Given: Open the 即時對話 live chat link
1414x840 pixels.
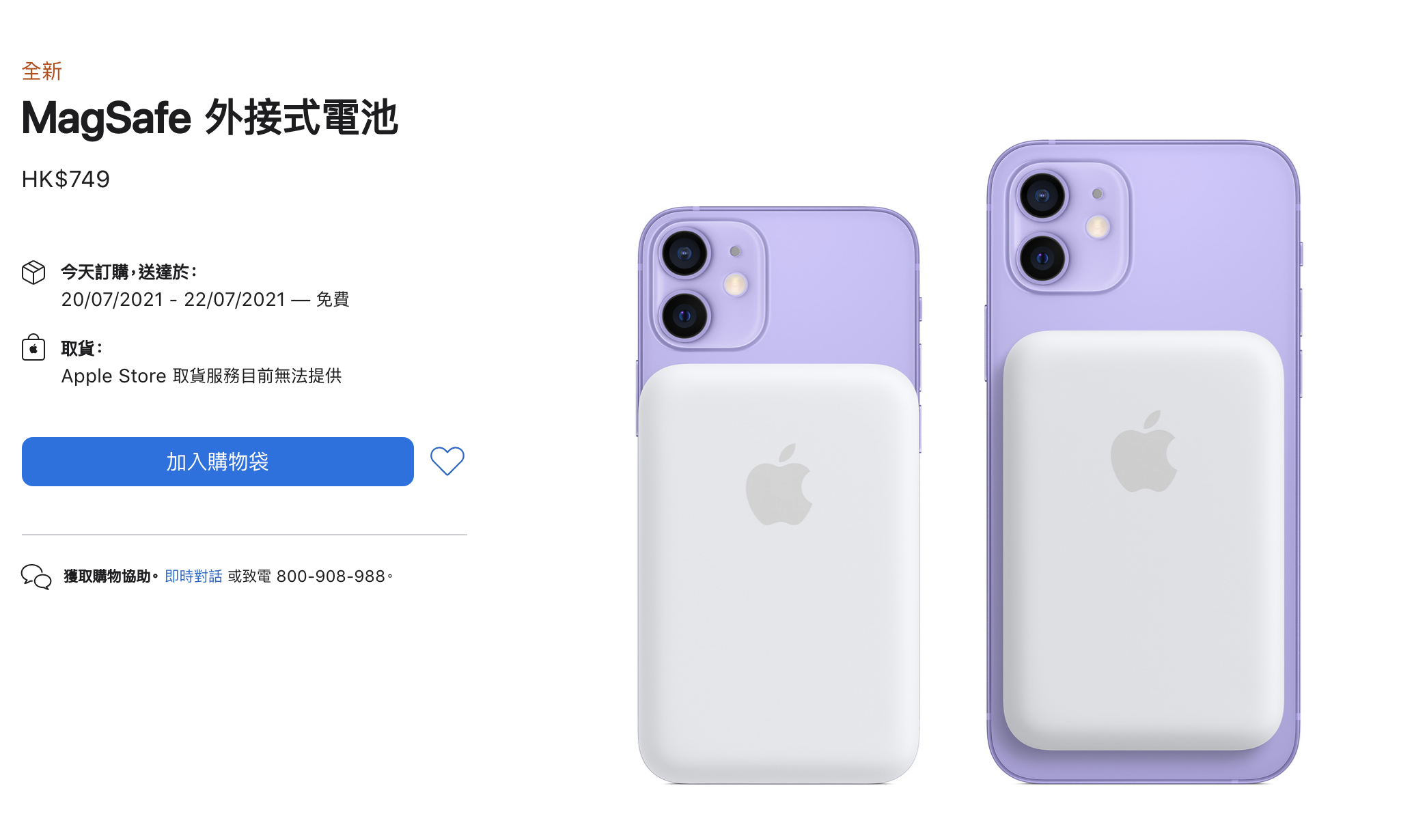Looking at the screenshot, I should [x=194, y=576].
